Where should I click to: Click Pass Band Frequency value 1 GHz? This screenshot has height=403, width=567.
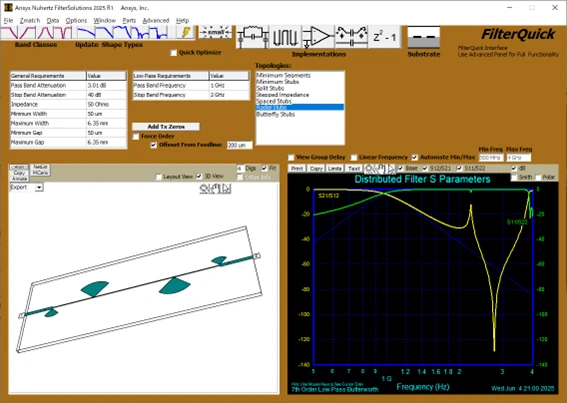point(229,85)
